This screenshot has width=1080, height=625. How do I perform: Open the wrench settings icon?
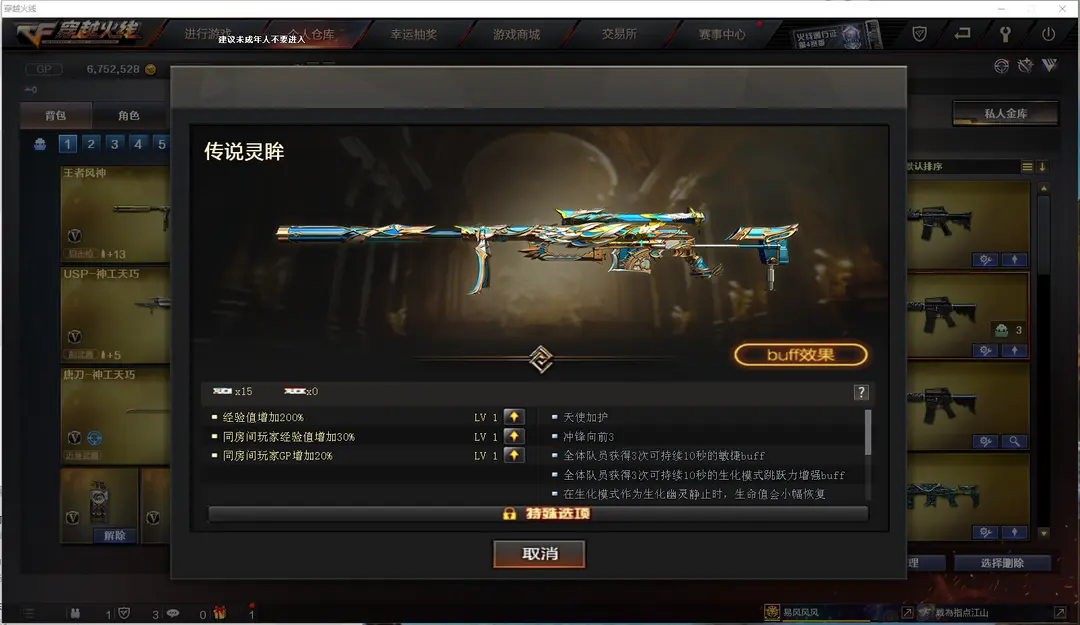coord(1005,34)
